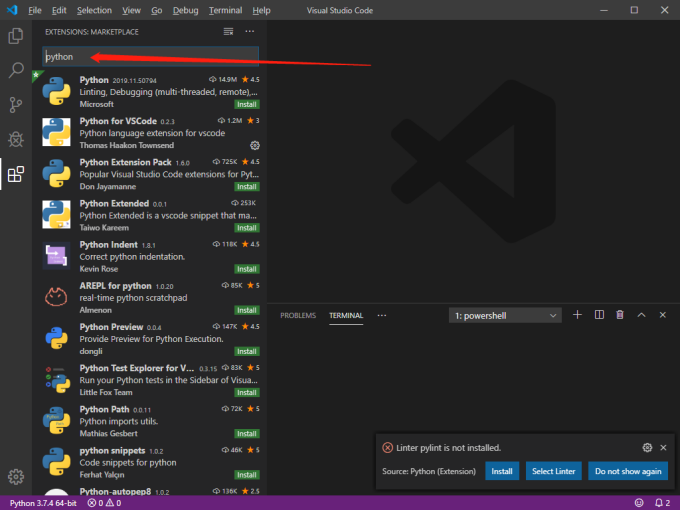
Task: Select Python Path extension title
Action: (104, 409)
